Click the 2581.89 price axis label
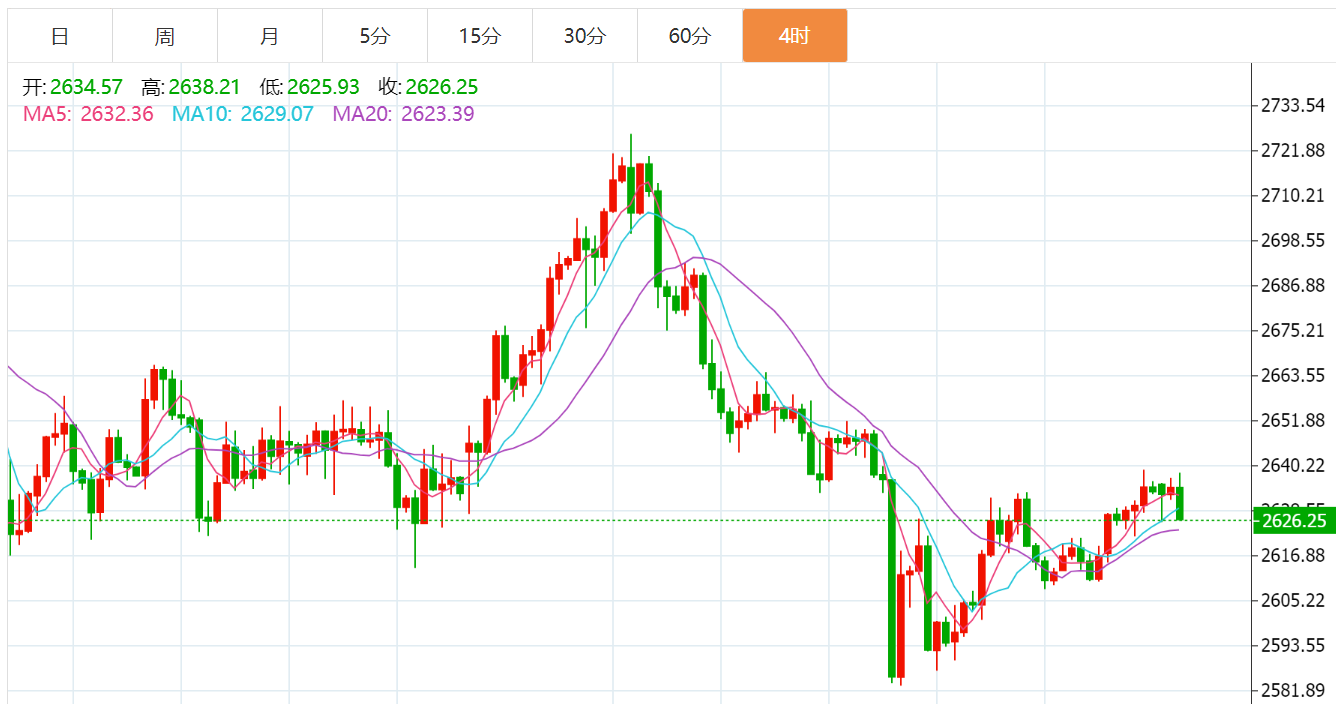 [1293, 690]
